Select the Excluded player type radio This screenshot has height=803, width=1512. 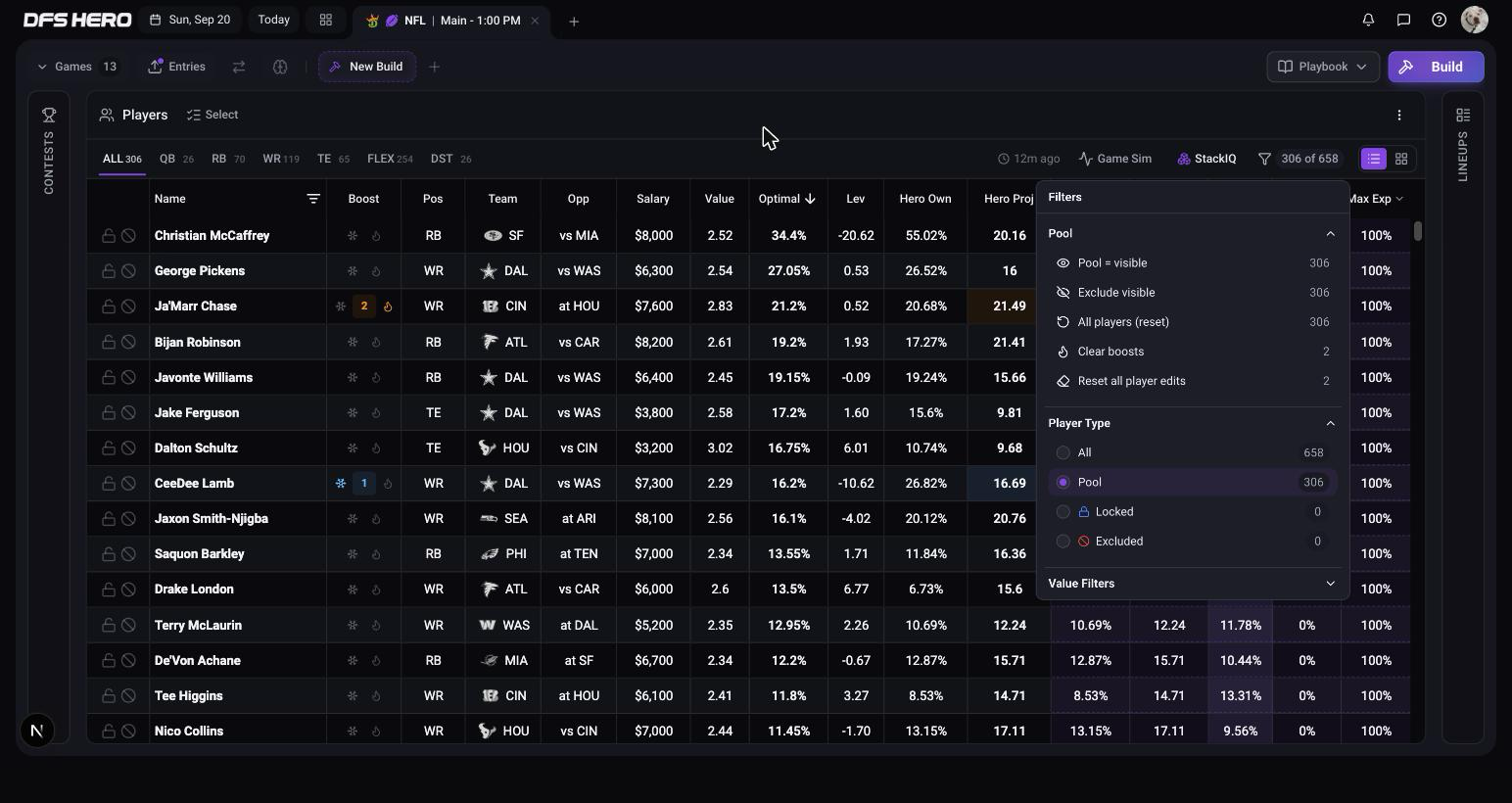click(1063, 541)
